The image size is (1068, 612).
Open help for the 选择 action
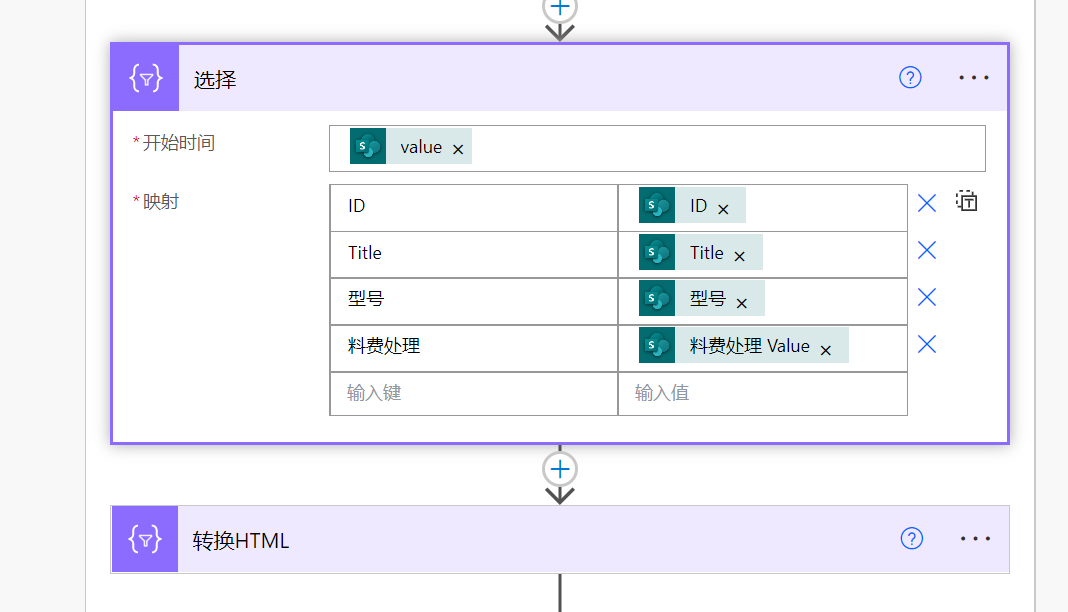(x=910, y=78)
